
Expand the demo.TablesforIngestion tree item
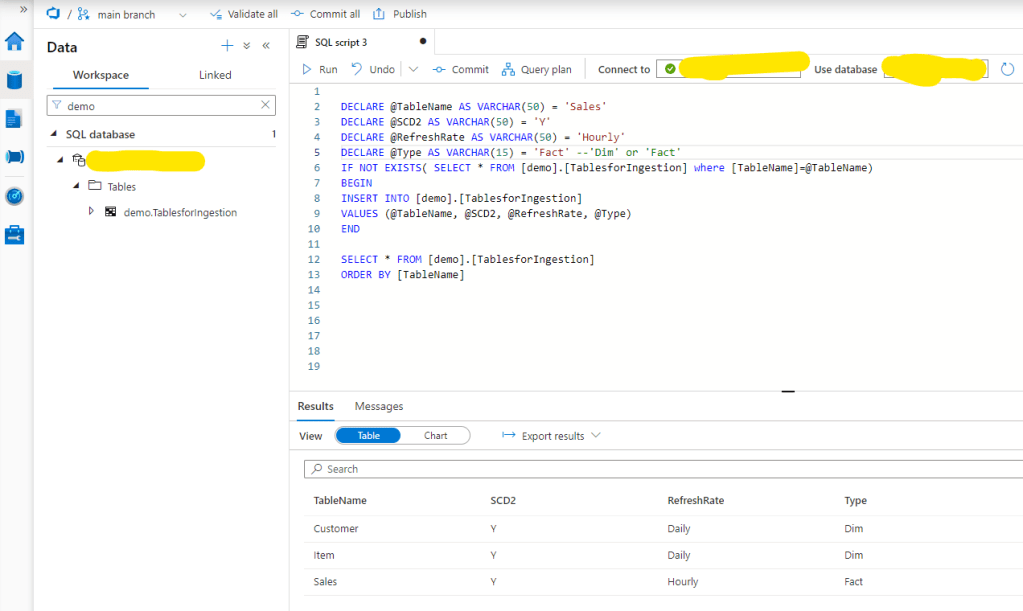pyautogui.click(x=91, y=212)
